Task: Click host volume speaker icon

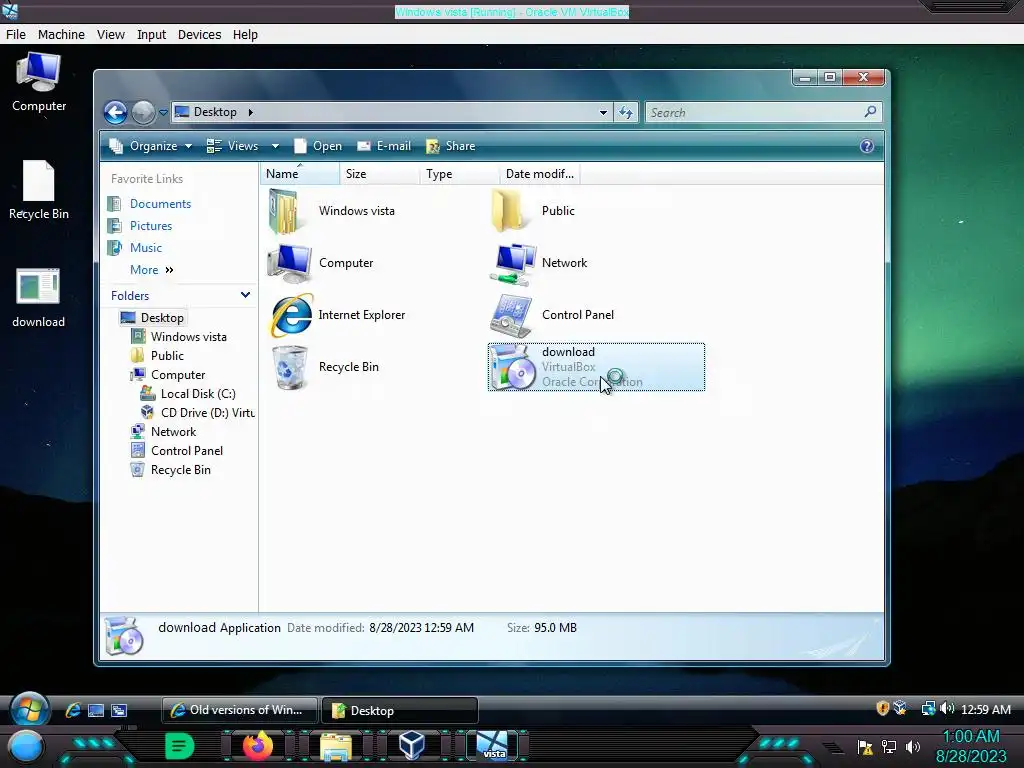Action: (913, 747)
